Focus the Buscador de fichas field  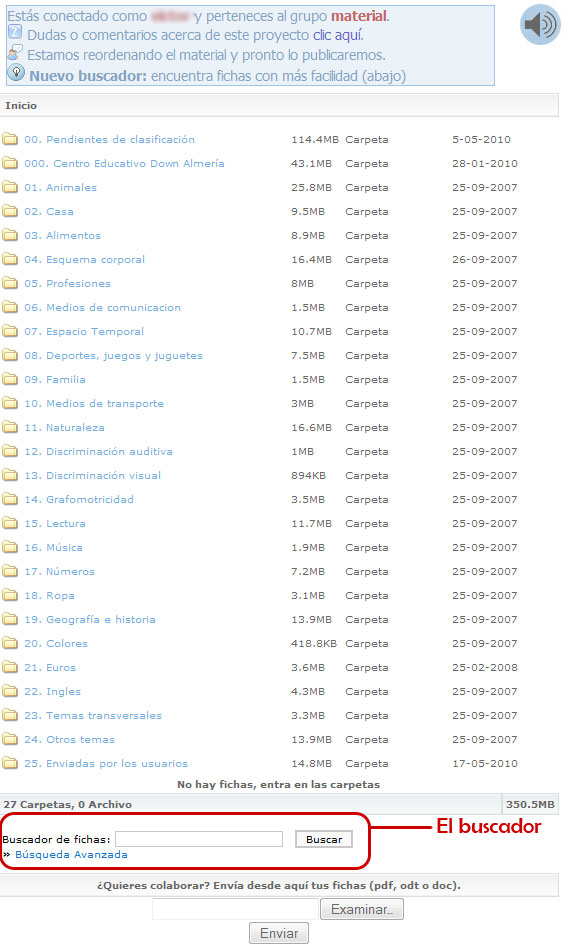[x=199, y=839]
